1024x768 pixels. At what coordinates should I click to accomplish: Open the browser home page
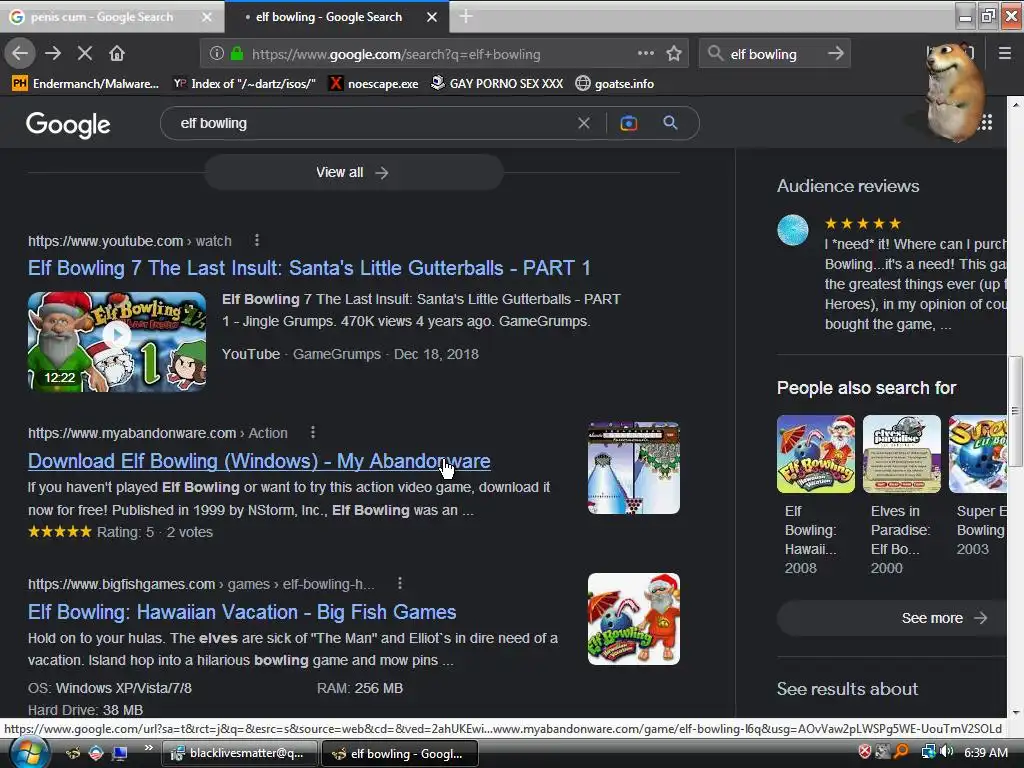pyautogui.click(x=117, y=53)
